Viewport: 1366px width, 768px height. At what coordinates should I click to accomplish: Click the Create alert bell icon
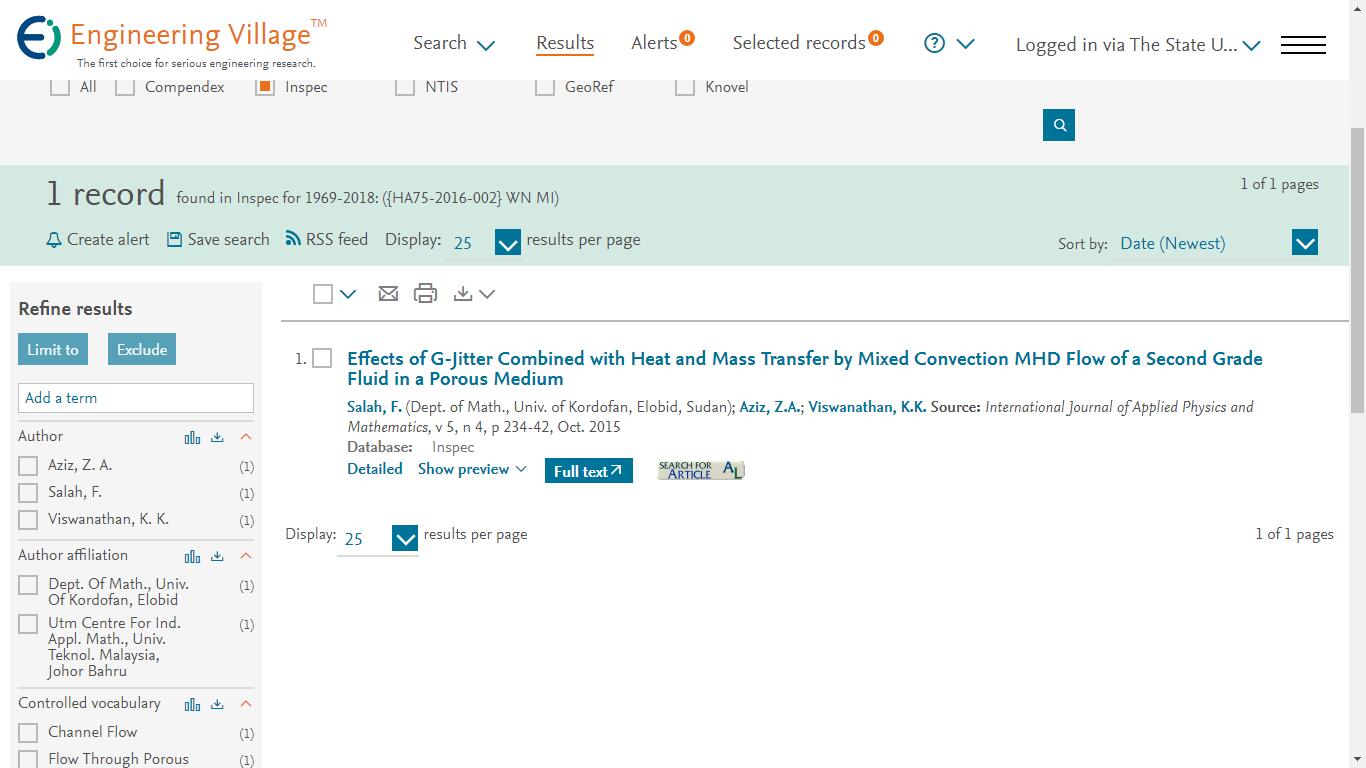[x=54, y=240]
